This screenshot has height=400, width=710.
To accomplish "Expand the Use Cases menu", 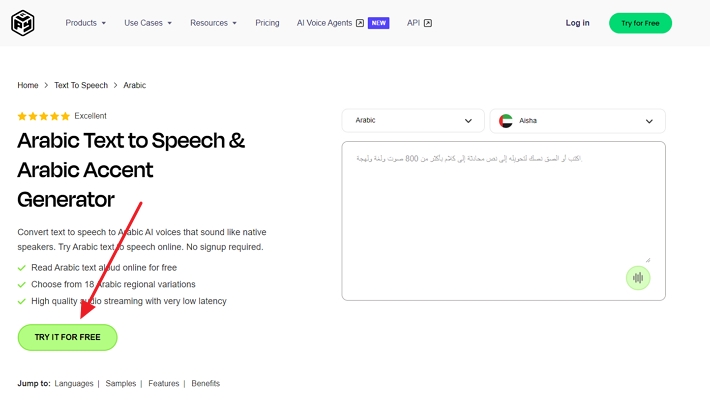I will [x=148, y=23].
